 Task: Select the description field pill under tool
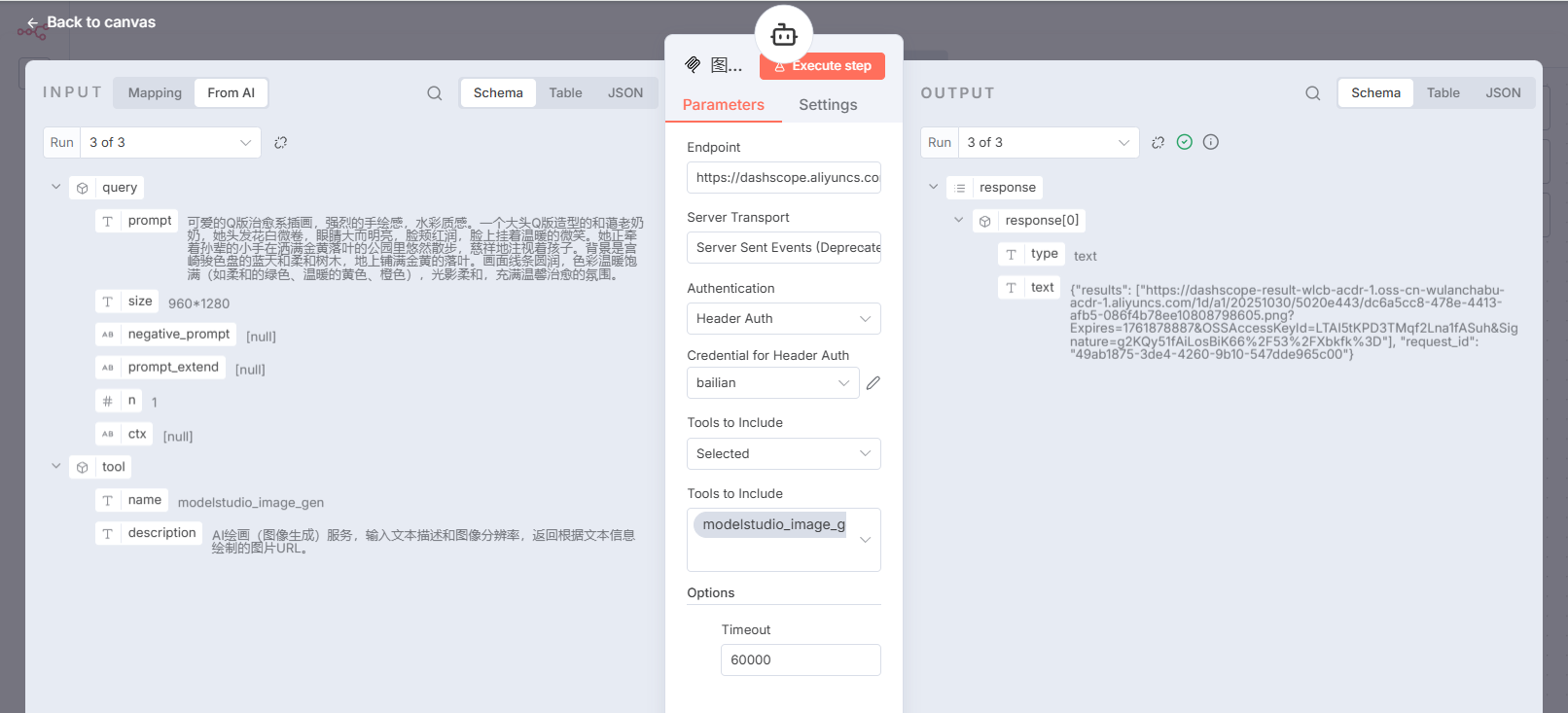point(149,533)
